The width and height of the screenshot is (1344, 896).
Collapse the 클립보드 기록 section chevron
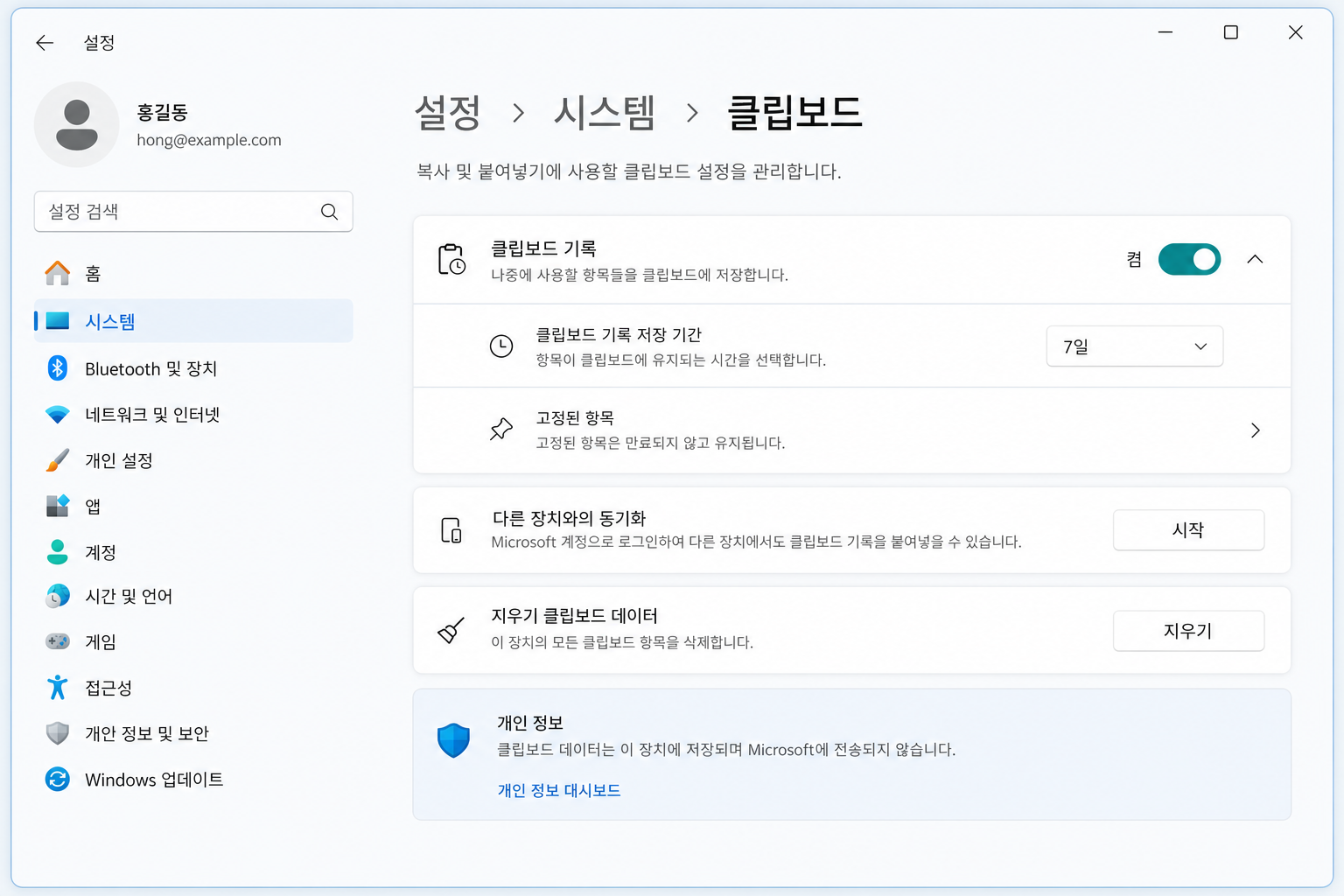tap(1255, 259)
